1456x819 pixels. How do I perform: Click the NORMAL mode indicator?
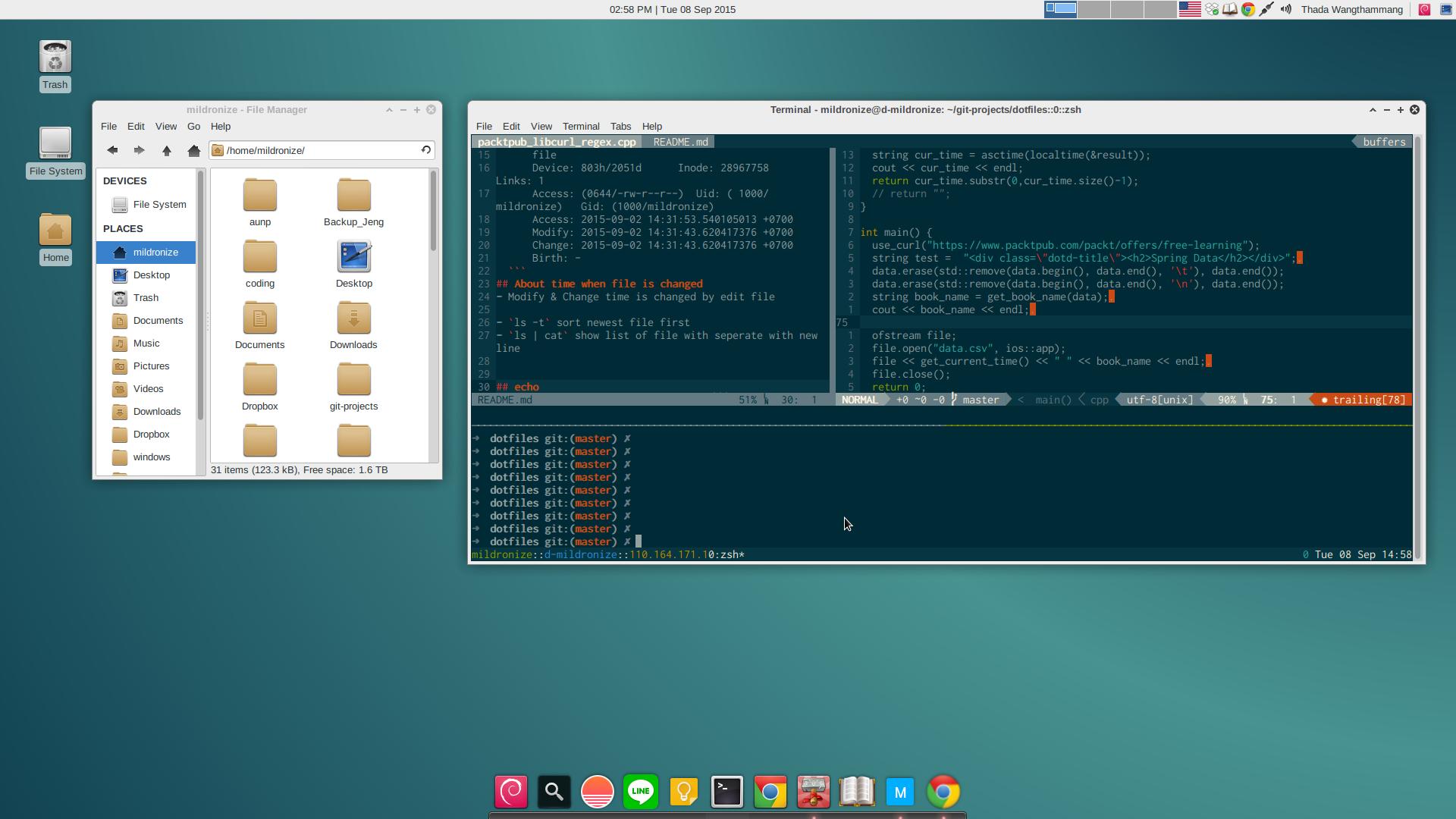pyautogui.click(x=857, y=399)
